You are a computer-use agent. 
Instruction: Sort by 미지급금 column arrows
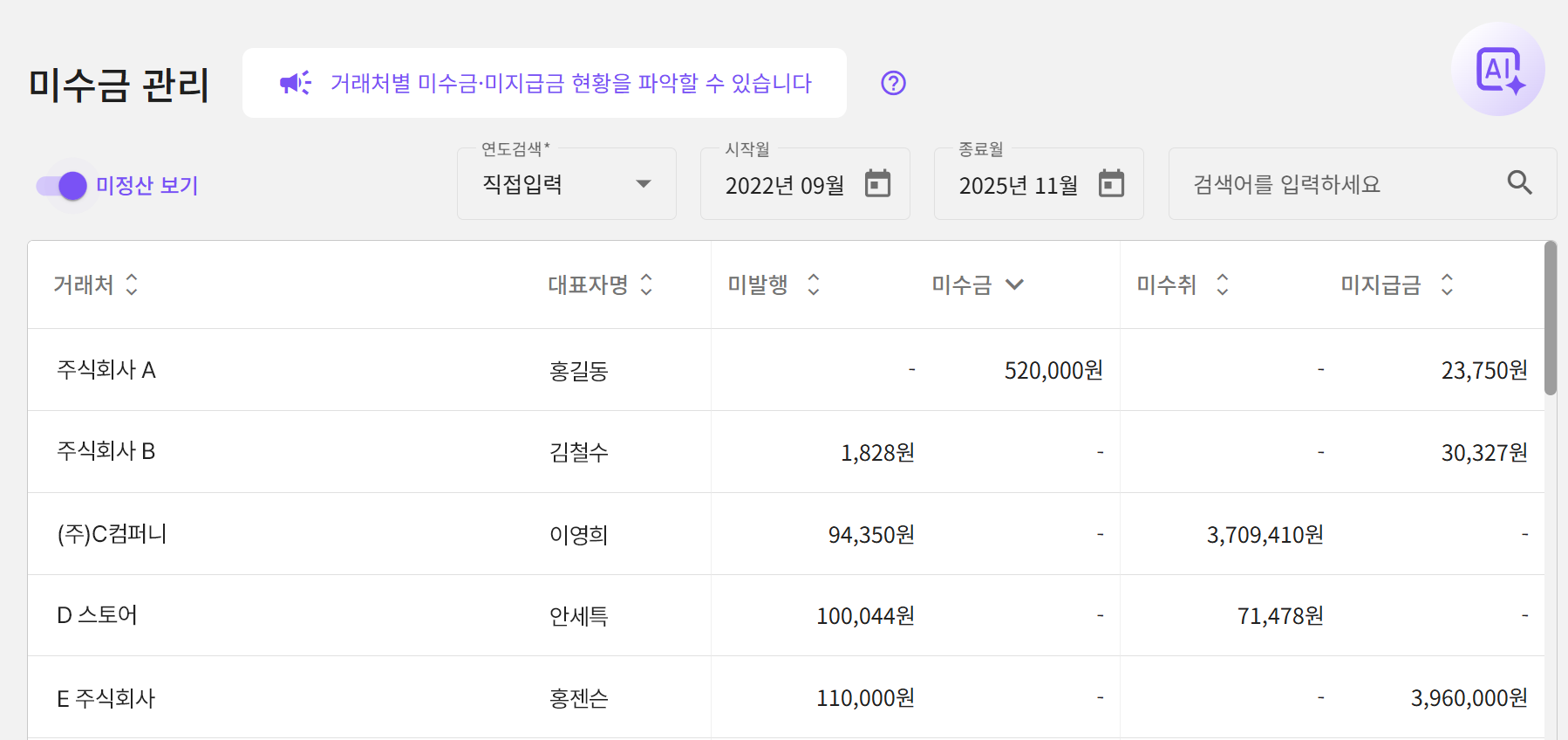(1447, 284)
